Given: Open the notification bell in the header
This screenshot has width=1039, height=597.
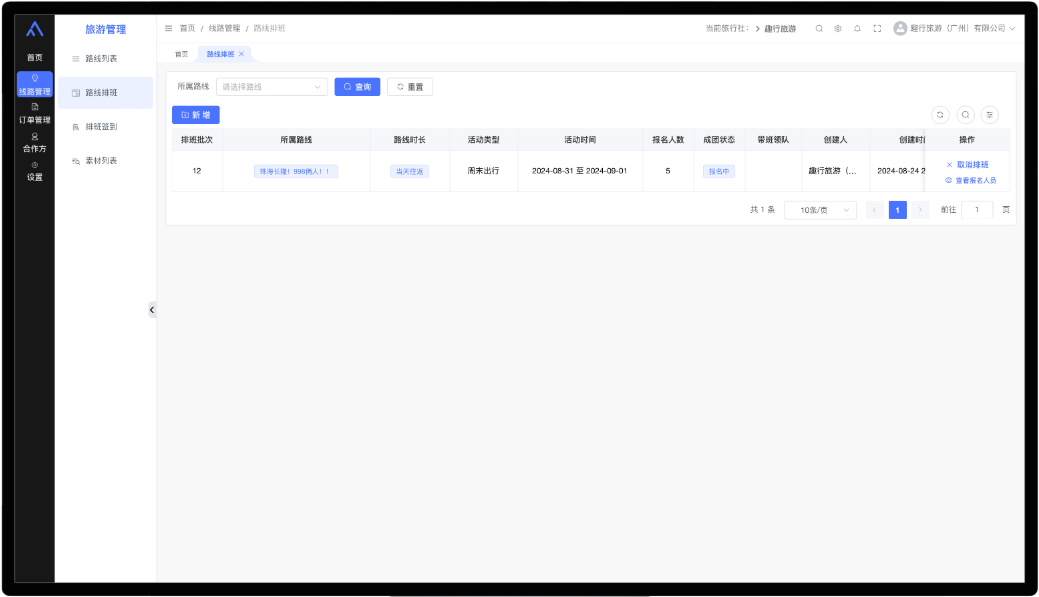Looking at the screenshot, I should pos(857,28).
